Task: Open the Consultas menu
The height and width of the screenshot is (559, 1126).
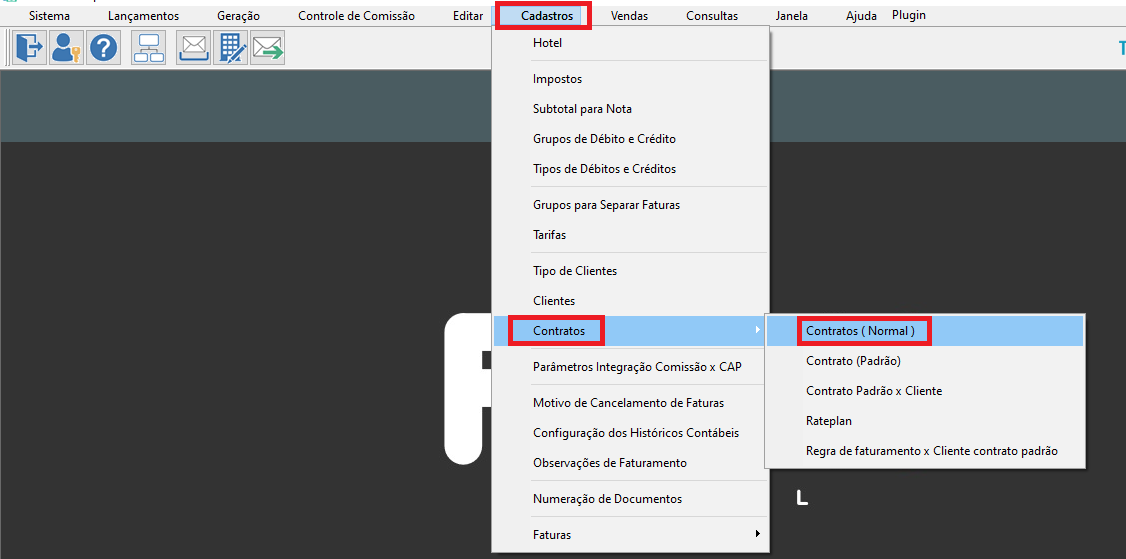Action: (712, 16)
